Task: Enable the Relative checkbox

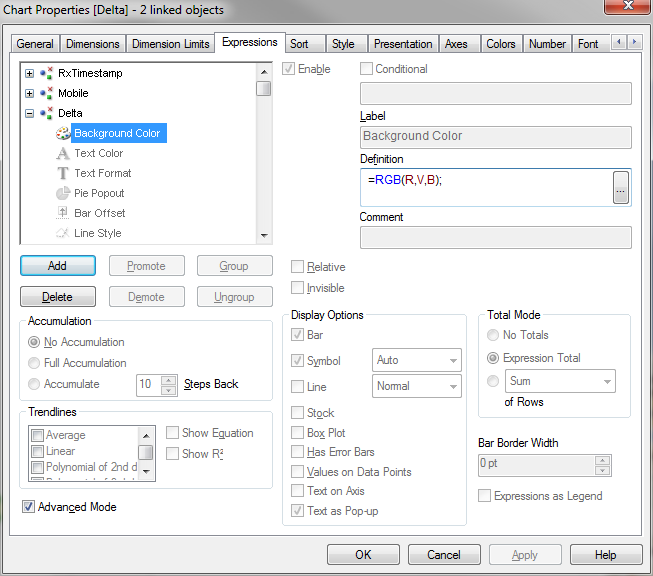Action: point(297,267)
